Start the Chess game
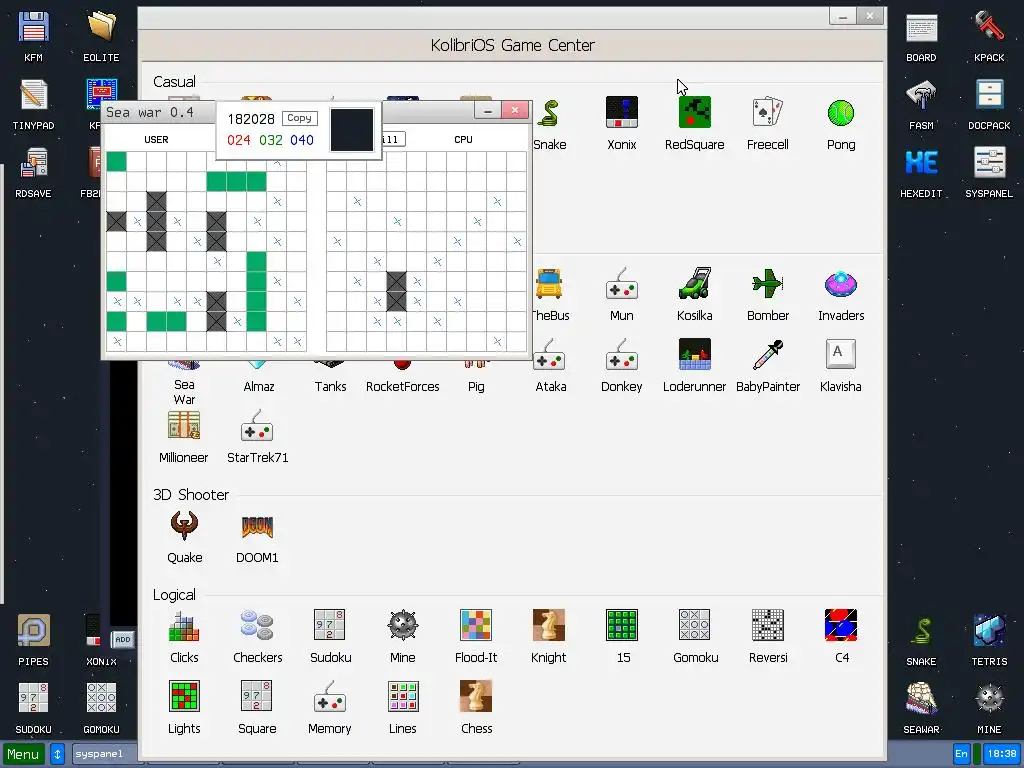 (476, 708)
